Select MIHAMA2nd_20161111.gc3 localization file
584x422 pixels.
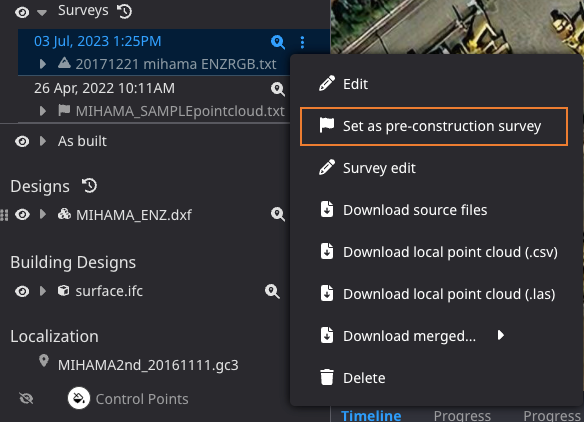point(148,365)
